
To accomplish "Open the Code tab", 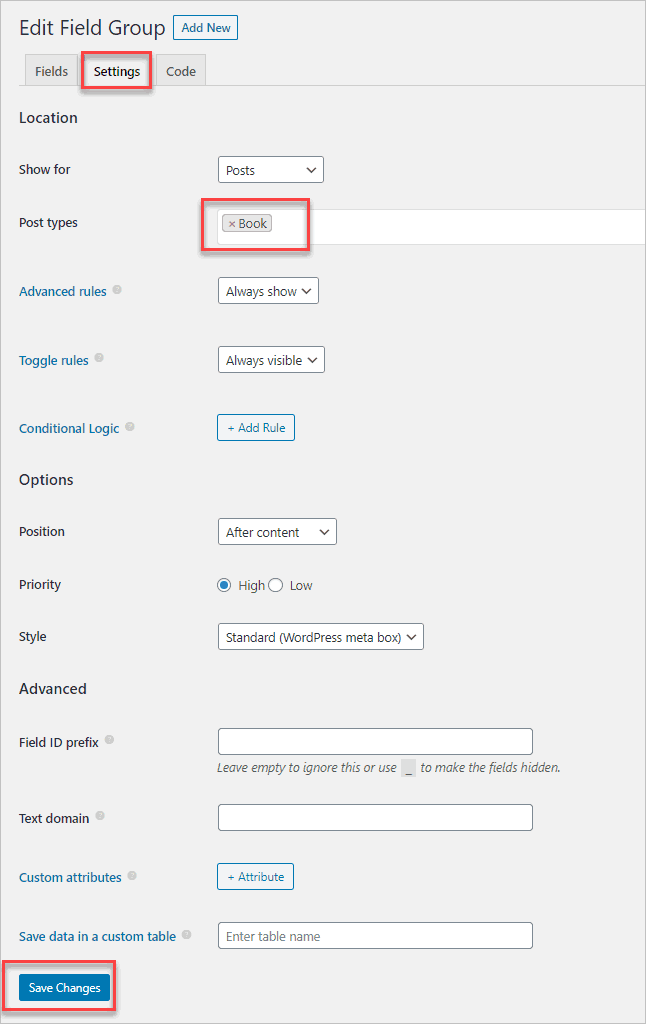I will point(181,71).
